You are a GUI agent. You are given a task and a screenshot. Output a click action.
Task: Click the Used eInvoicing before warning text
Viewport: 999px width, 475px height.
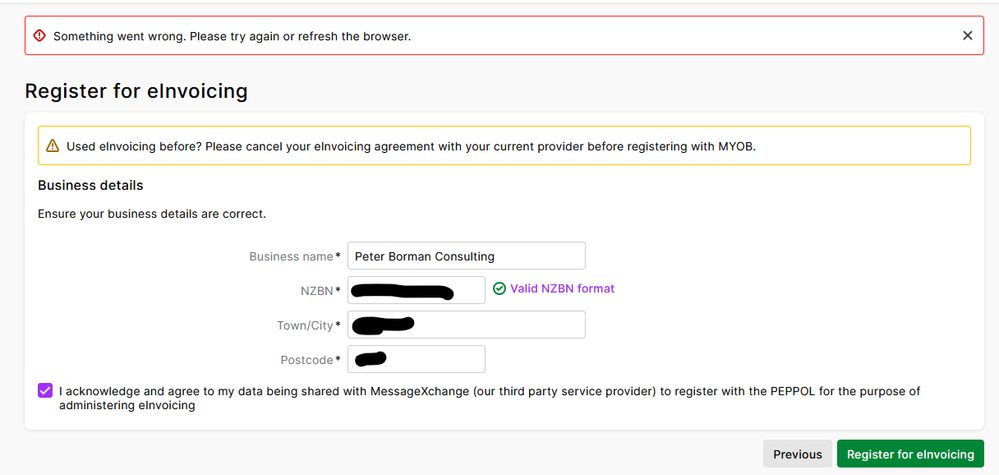tap(408, 146)
